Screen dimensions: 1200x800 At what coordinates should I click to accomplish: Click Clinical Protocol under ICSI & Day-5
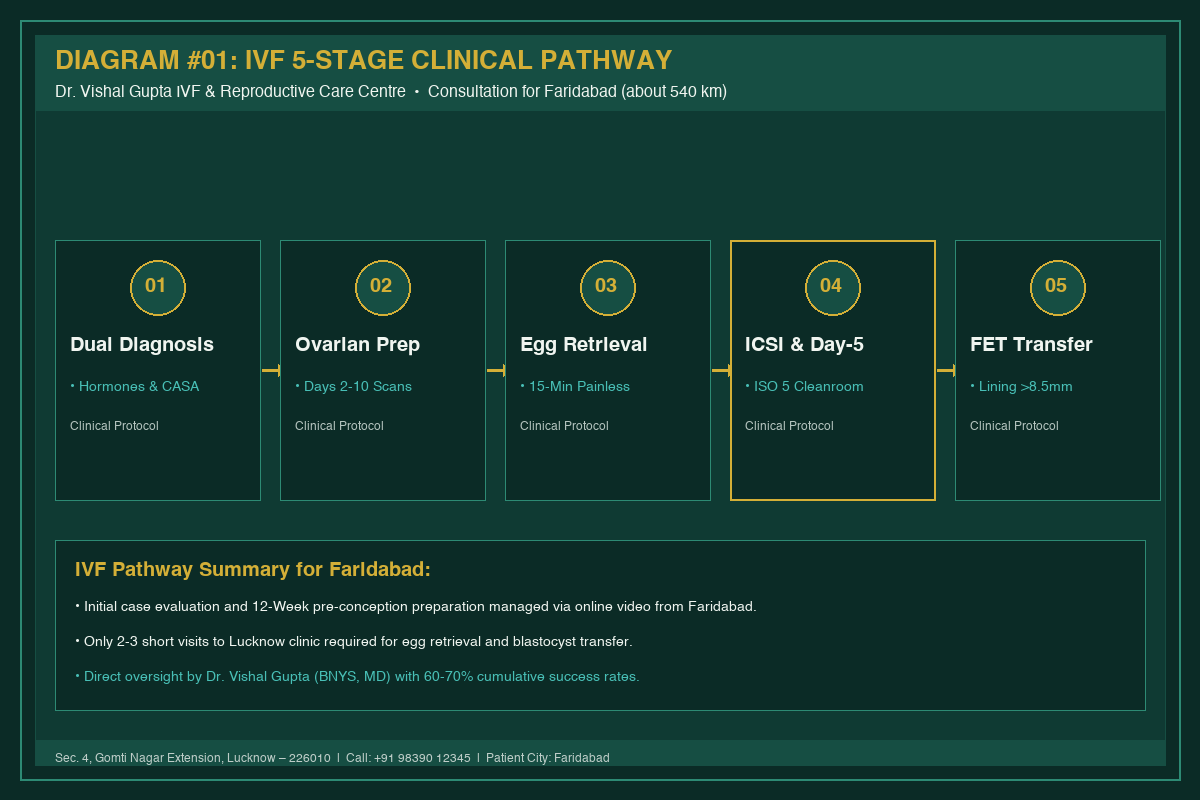[789, 426]
